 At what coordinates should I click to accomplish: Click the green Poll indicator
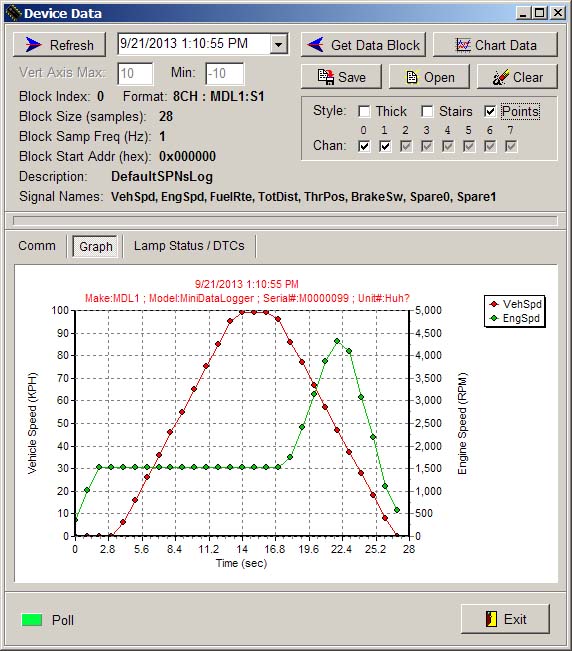coord(32,620)
